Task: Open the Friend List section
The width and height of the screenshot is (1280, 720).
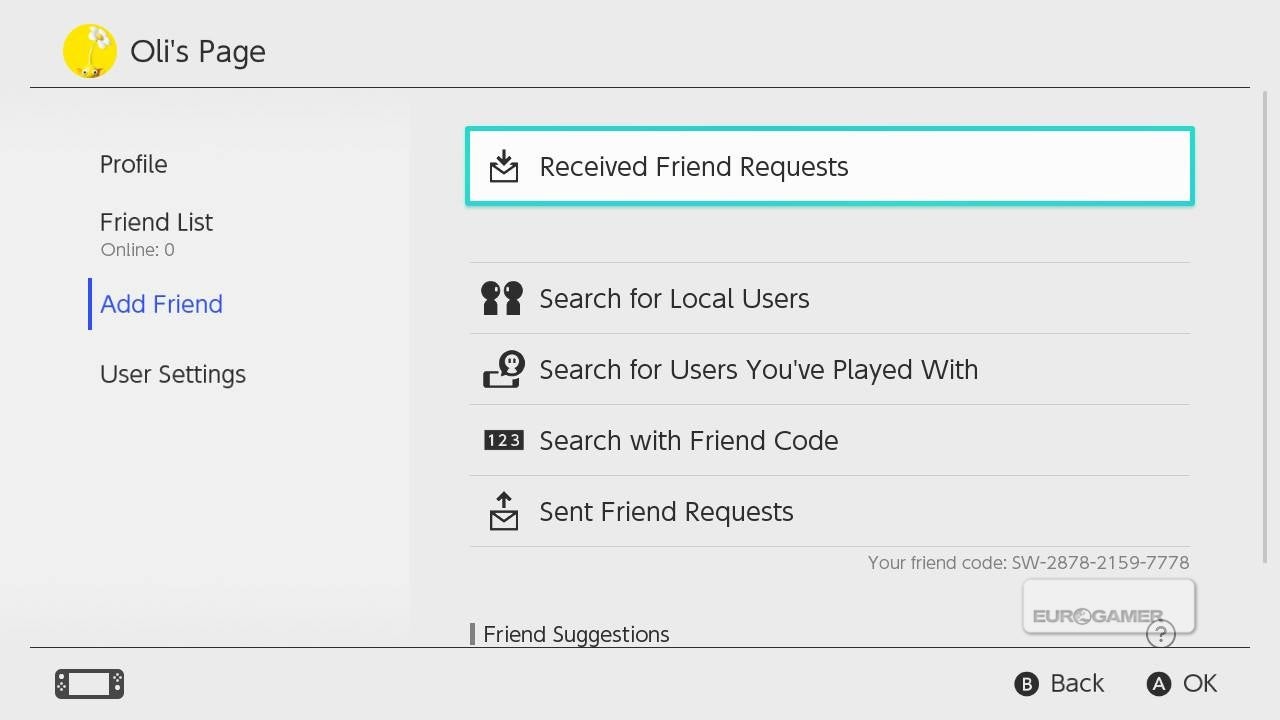Action: click(156, 222)
